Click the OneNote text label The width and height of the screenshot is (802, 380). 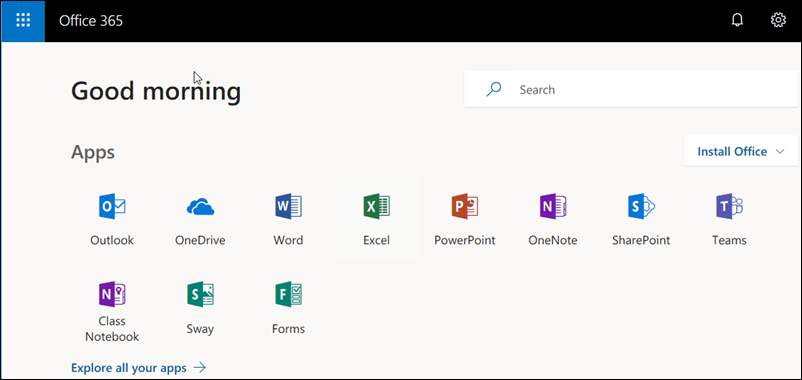click(553, 240)
